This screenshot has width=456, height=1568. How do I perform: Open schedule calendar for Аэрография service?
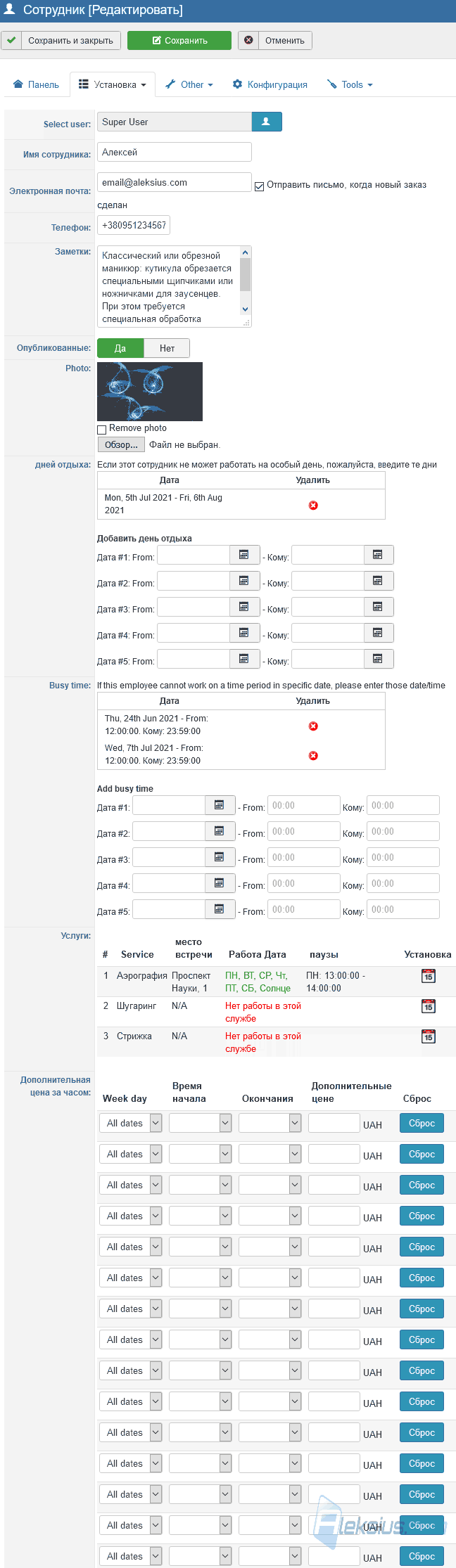coord(428,976)
